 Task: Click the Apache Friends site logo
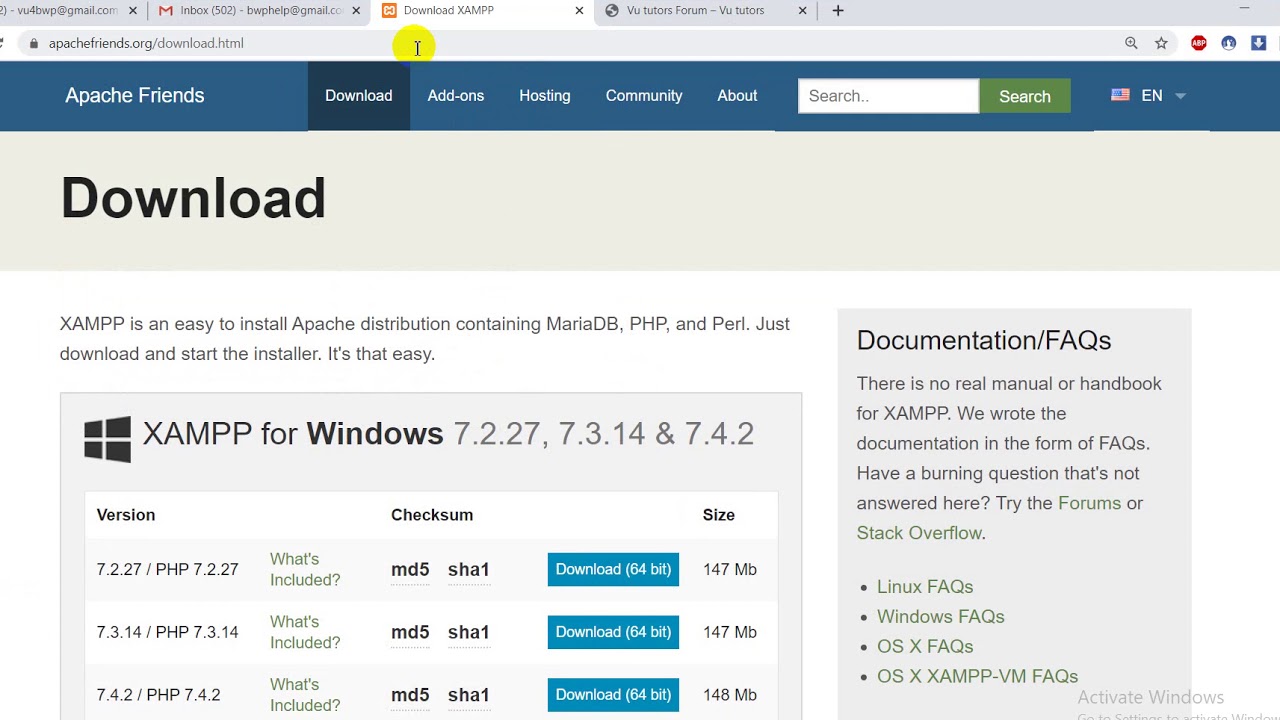pyautogui.click(x=135, y=96)
